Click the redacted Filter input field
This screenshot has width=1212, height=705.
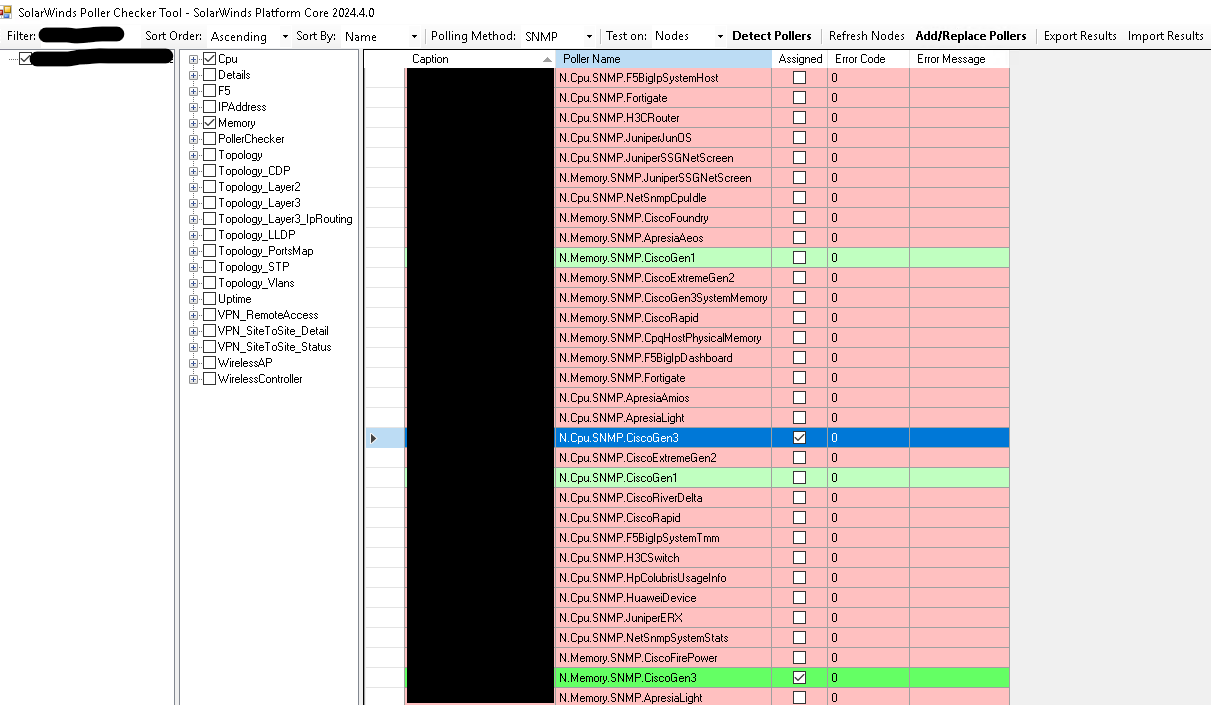[83, 35]
